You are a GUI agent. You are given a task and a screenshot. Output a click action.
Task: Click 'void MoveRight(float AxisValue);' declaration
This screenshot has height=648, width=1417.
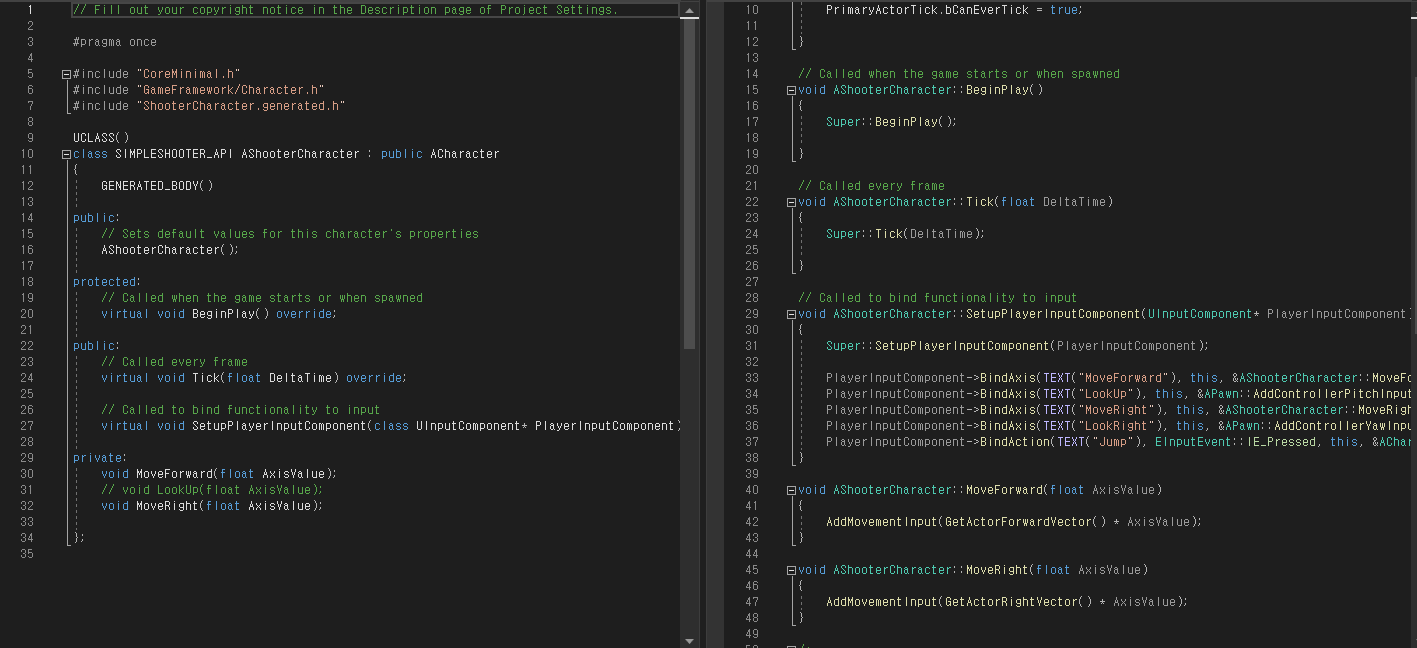point(212,506)
